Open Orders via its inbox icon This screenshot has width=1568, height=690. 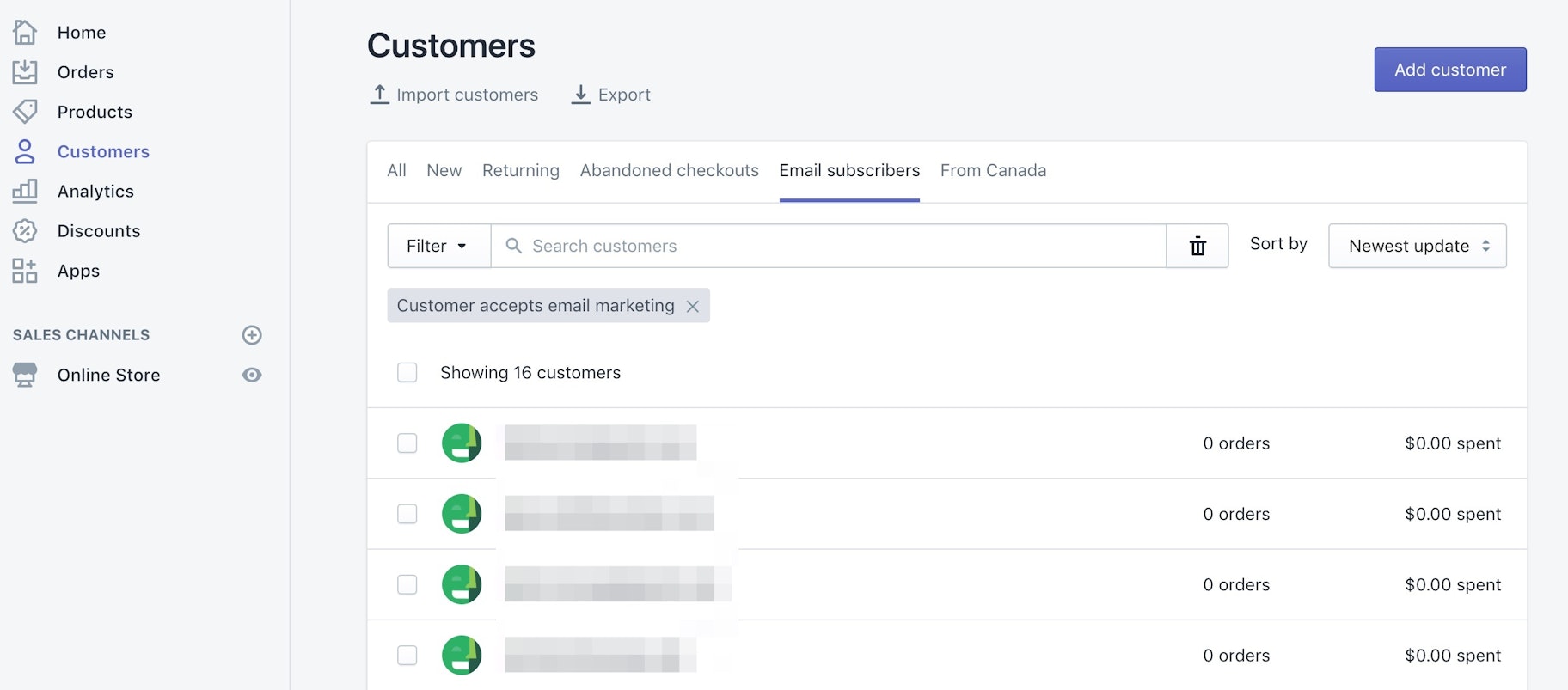coord(25,72)
